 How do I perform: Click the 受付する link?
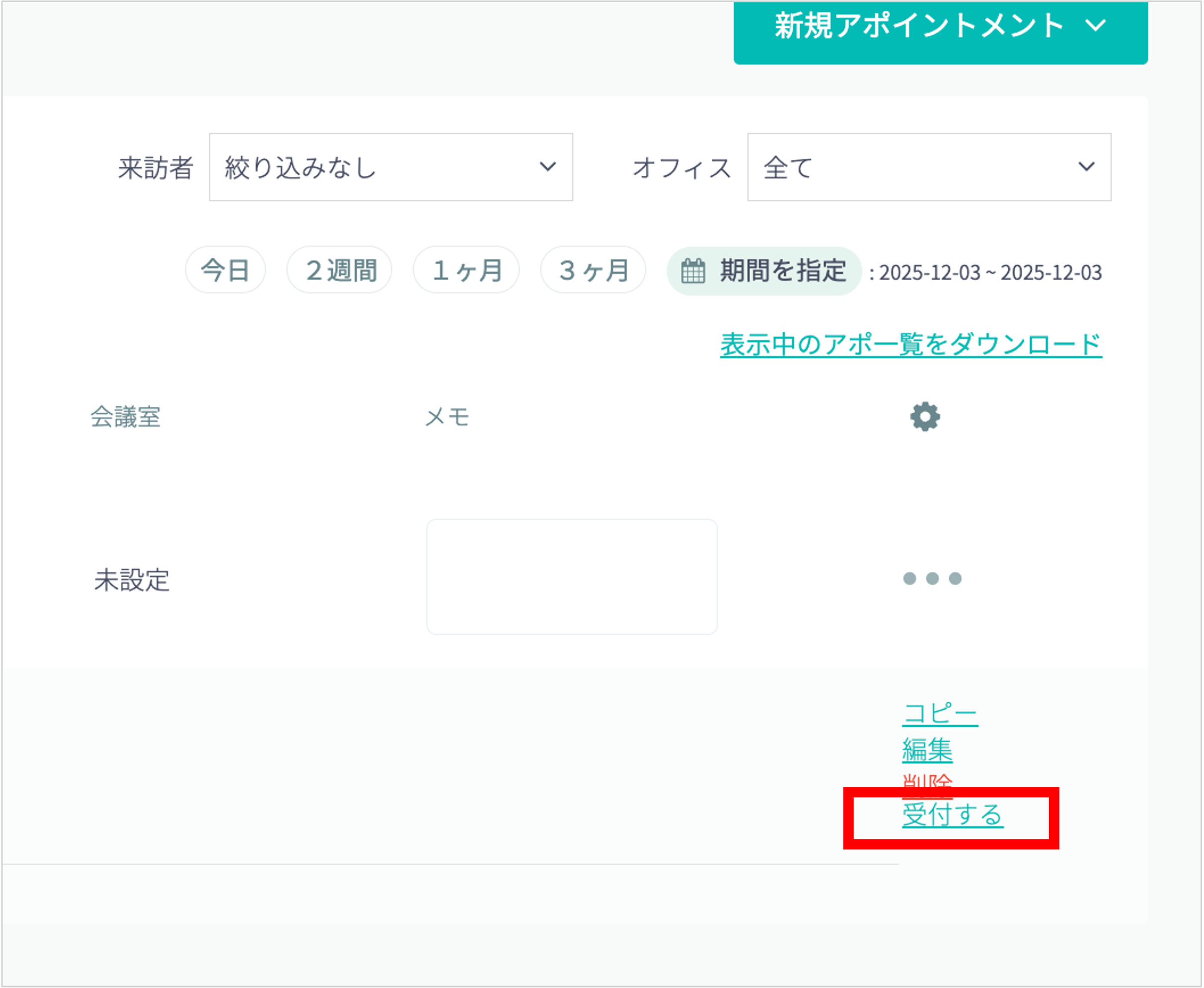[x=952, y=815]
